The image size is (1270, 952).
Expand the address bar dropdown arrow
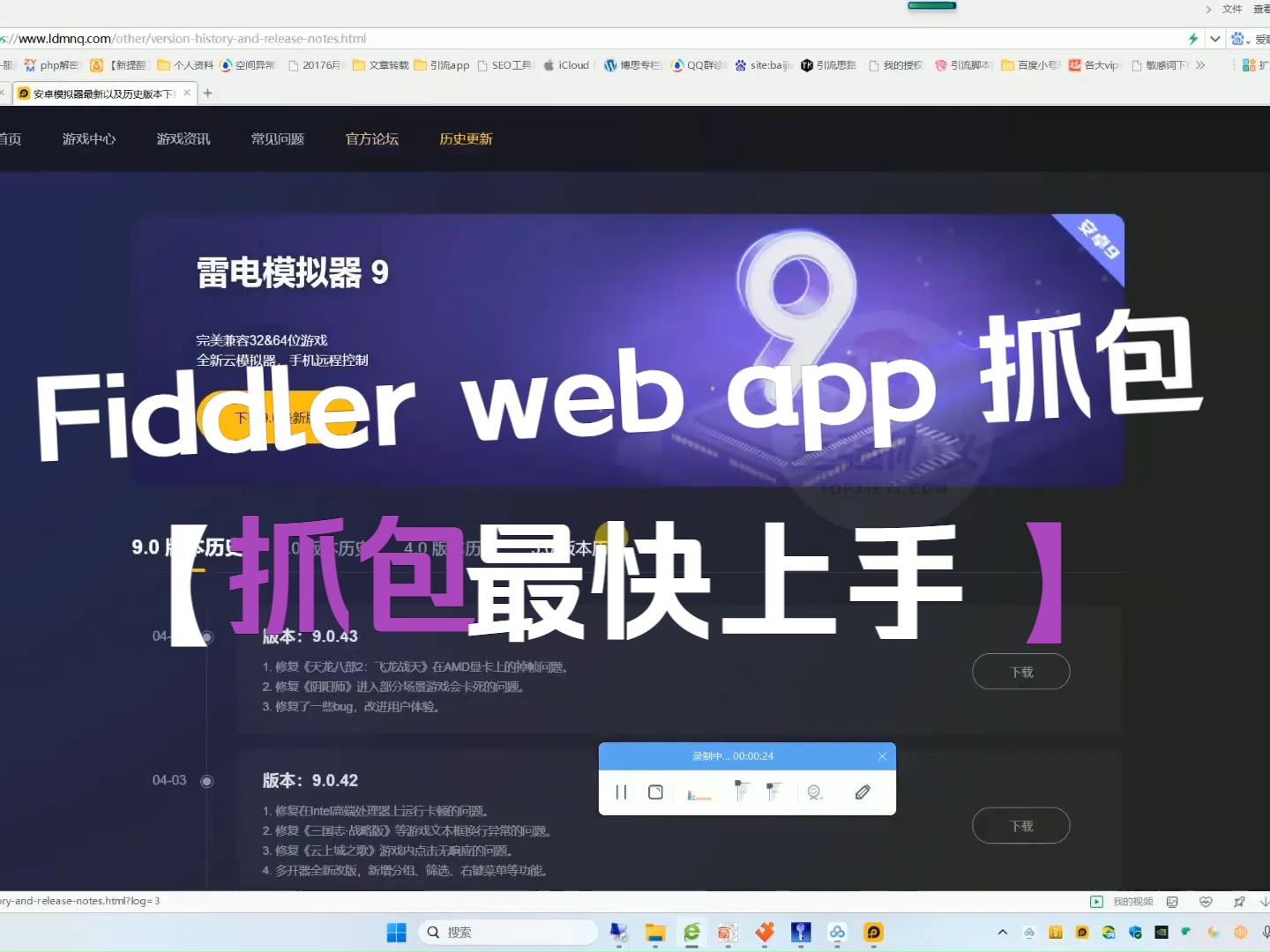click(x=1215, y=39)
